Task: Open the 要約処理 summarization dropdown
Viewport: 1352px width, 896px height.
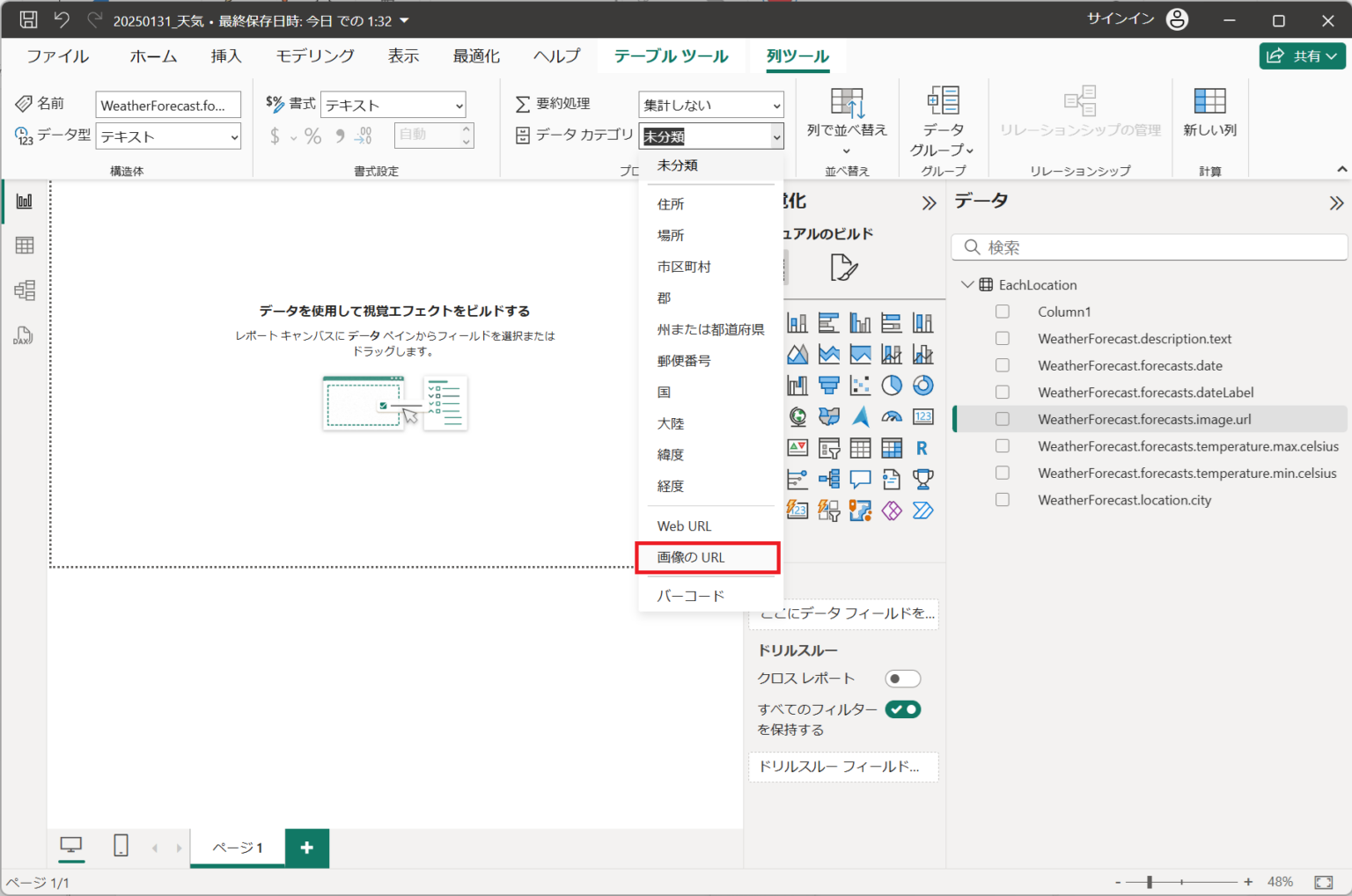Action: (x=709, y=106)
